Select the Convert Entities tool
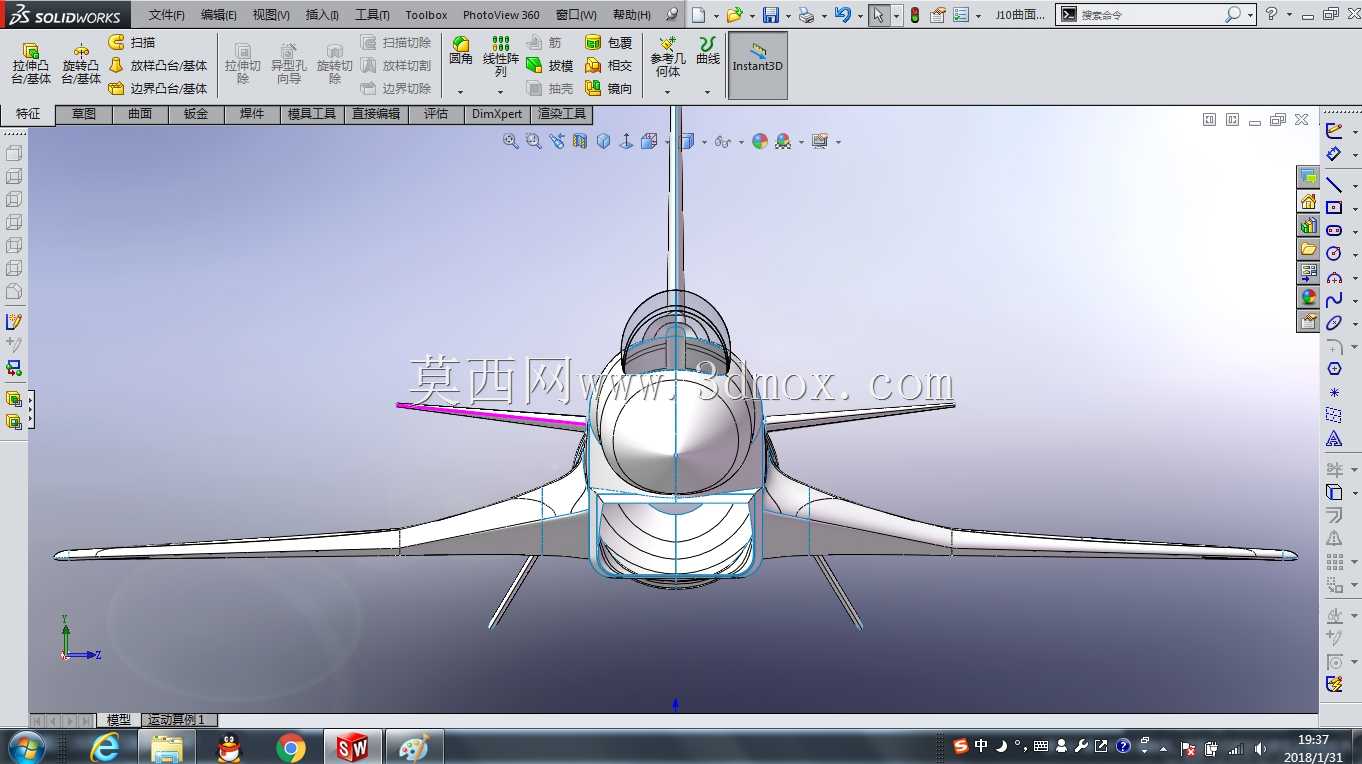 point(1334,492)
